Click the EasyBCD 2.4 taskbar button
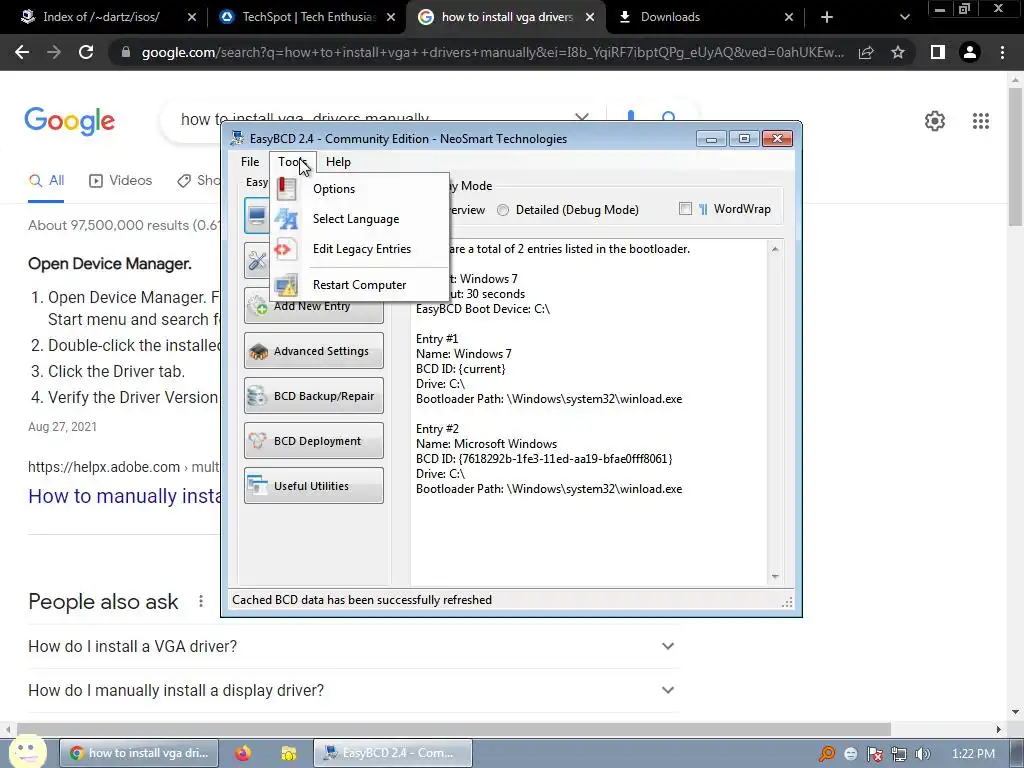Image resolution: width=1024 pixels, height=768 pixels. coord(392,753)
